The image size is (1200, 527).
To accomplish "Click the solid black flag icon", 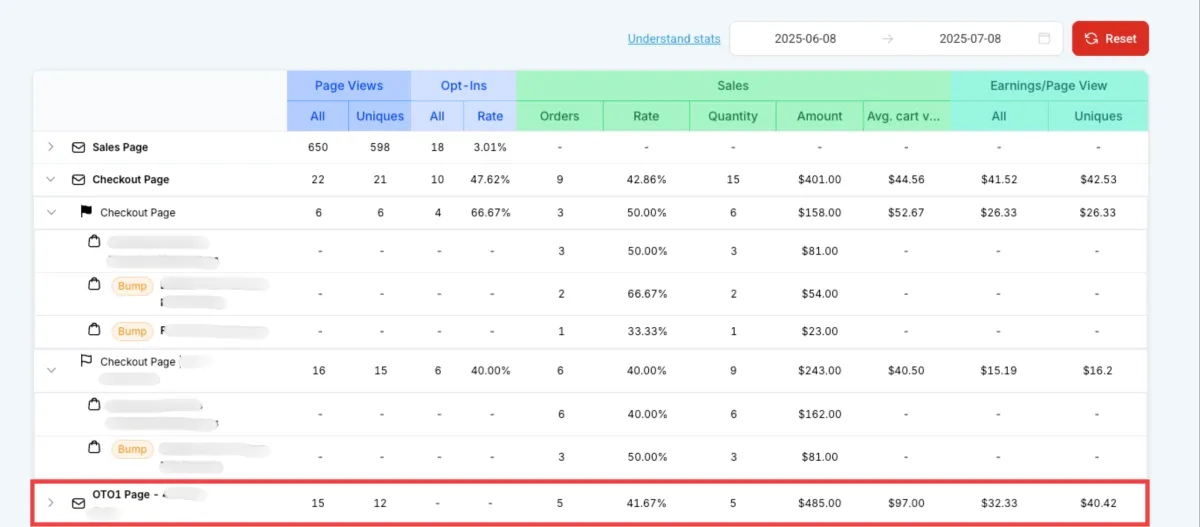I will (86, 212).
